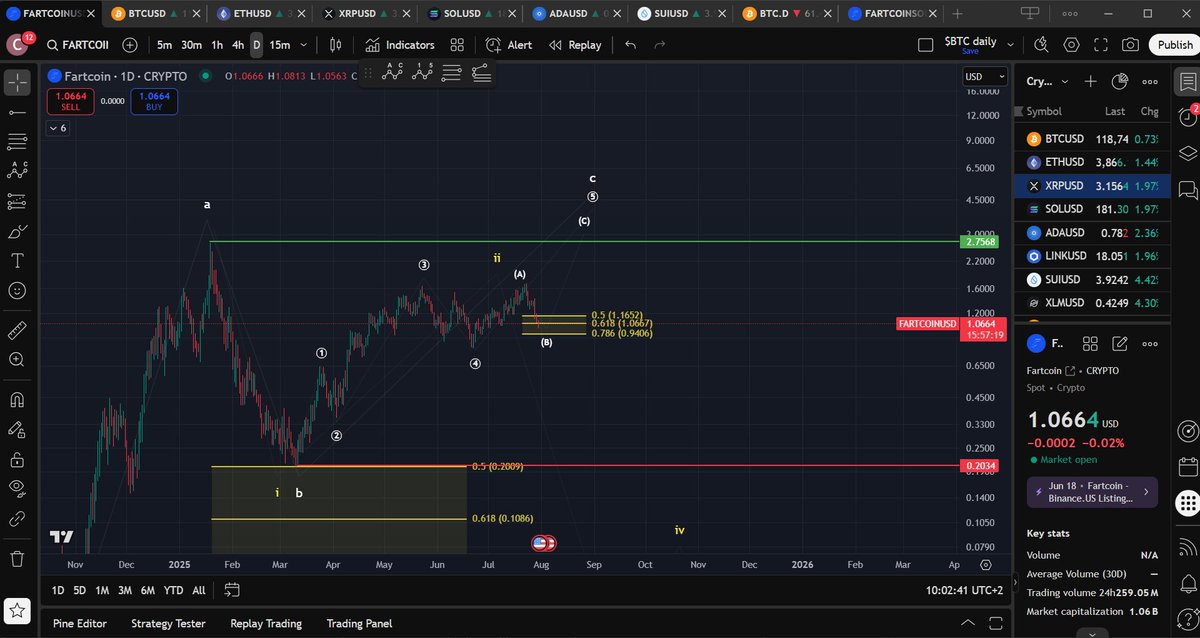The image size is (1200, 638).
Task: Expand the collapsed indicators legend 6
Action: [57, 128]
